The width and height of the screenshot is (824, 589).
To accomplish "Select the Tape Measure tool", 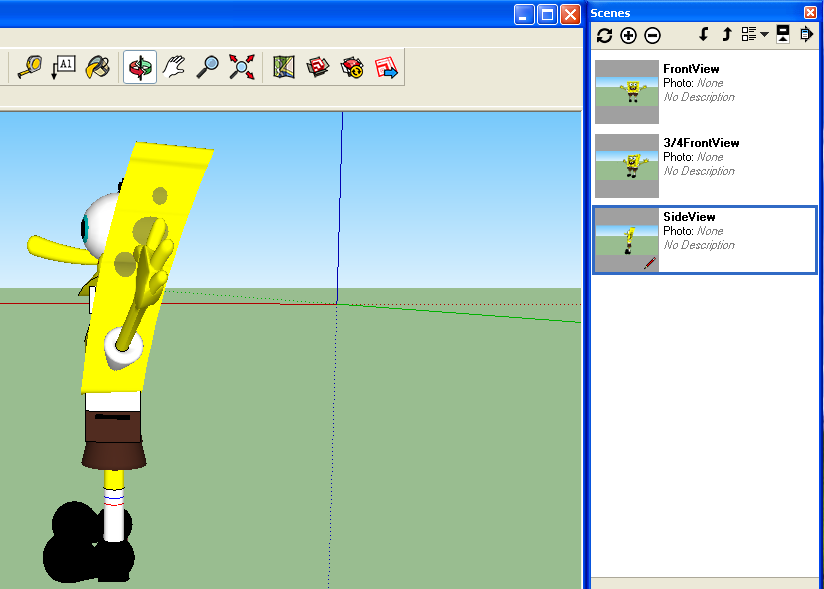I will [x=29, y=67].
